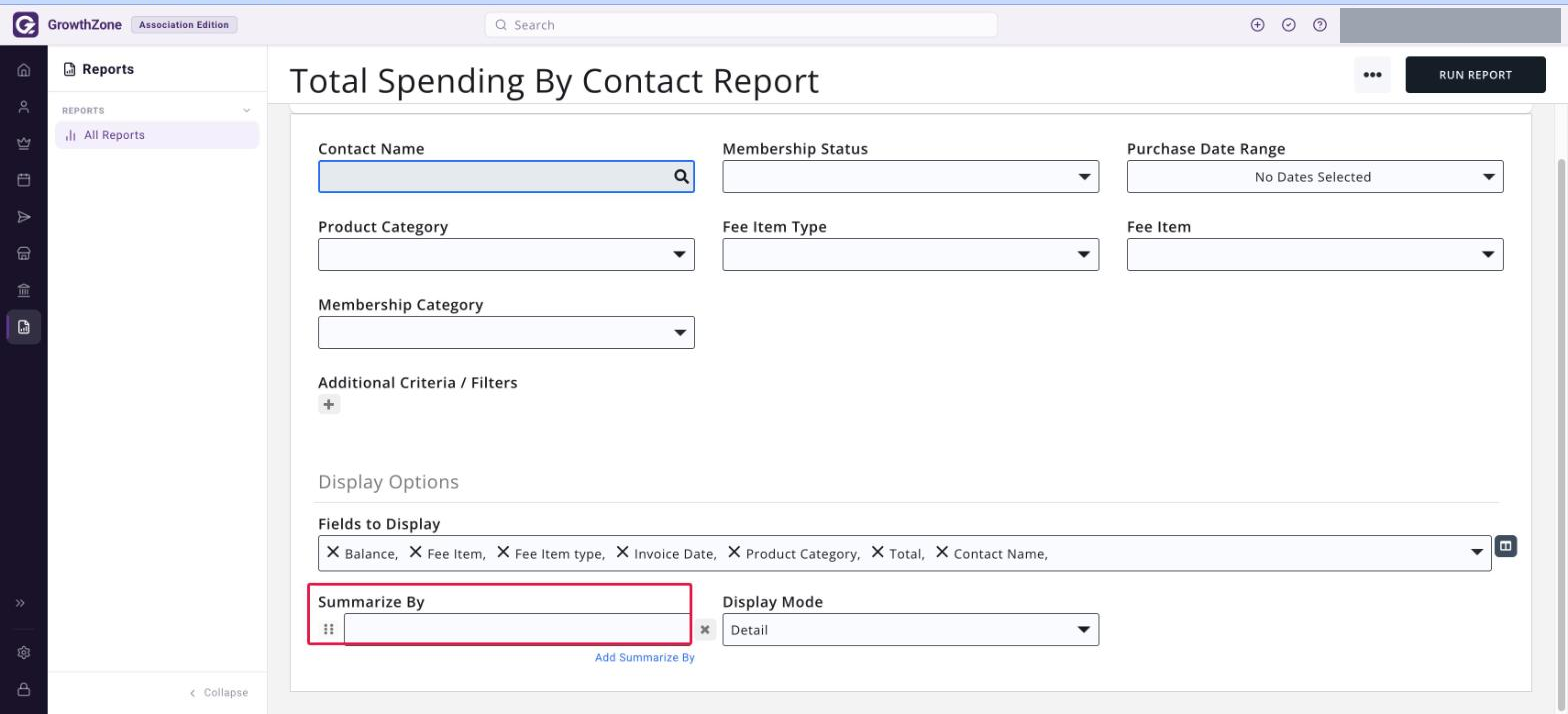Open the Contacts person icon in the sidebar
Screen dimensions: 1568x714
[24, 107]
